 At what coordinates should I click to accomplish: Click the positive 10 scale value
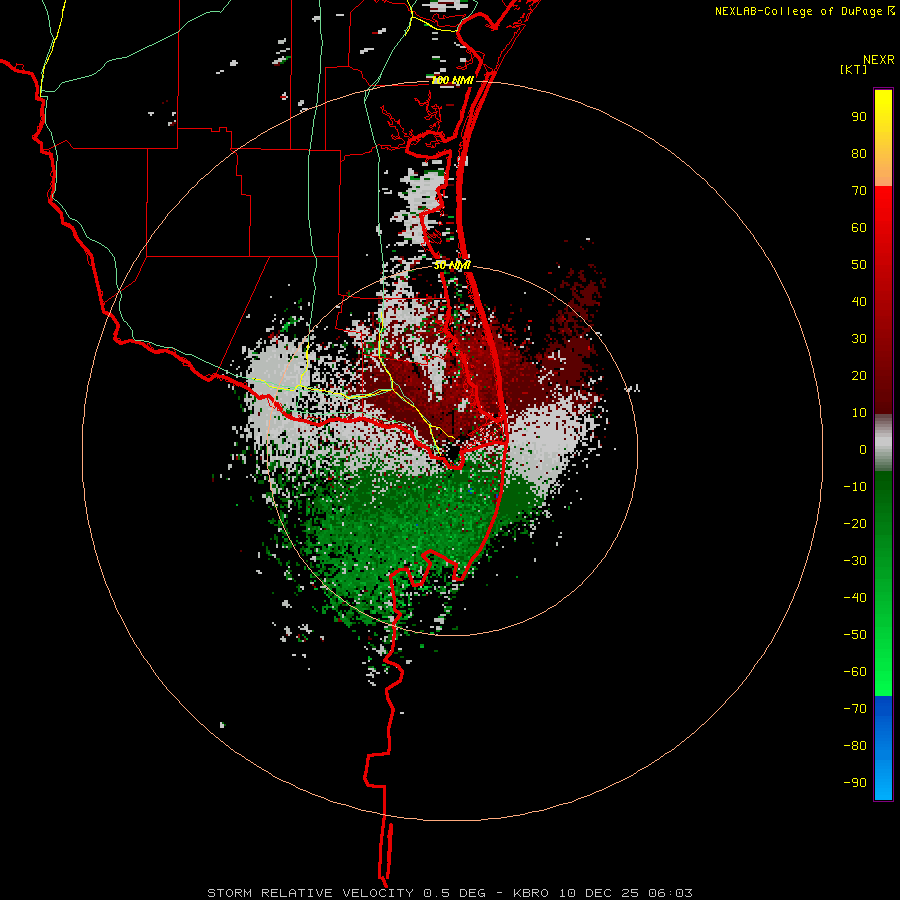[859, 413]
